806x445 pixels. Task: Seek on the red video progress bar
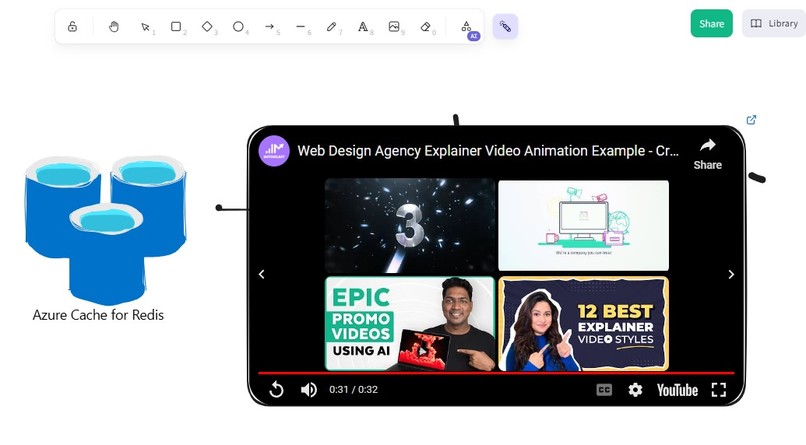(496, 373)
